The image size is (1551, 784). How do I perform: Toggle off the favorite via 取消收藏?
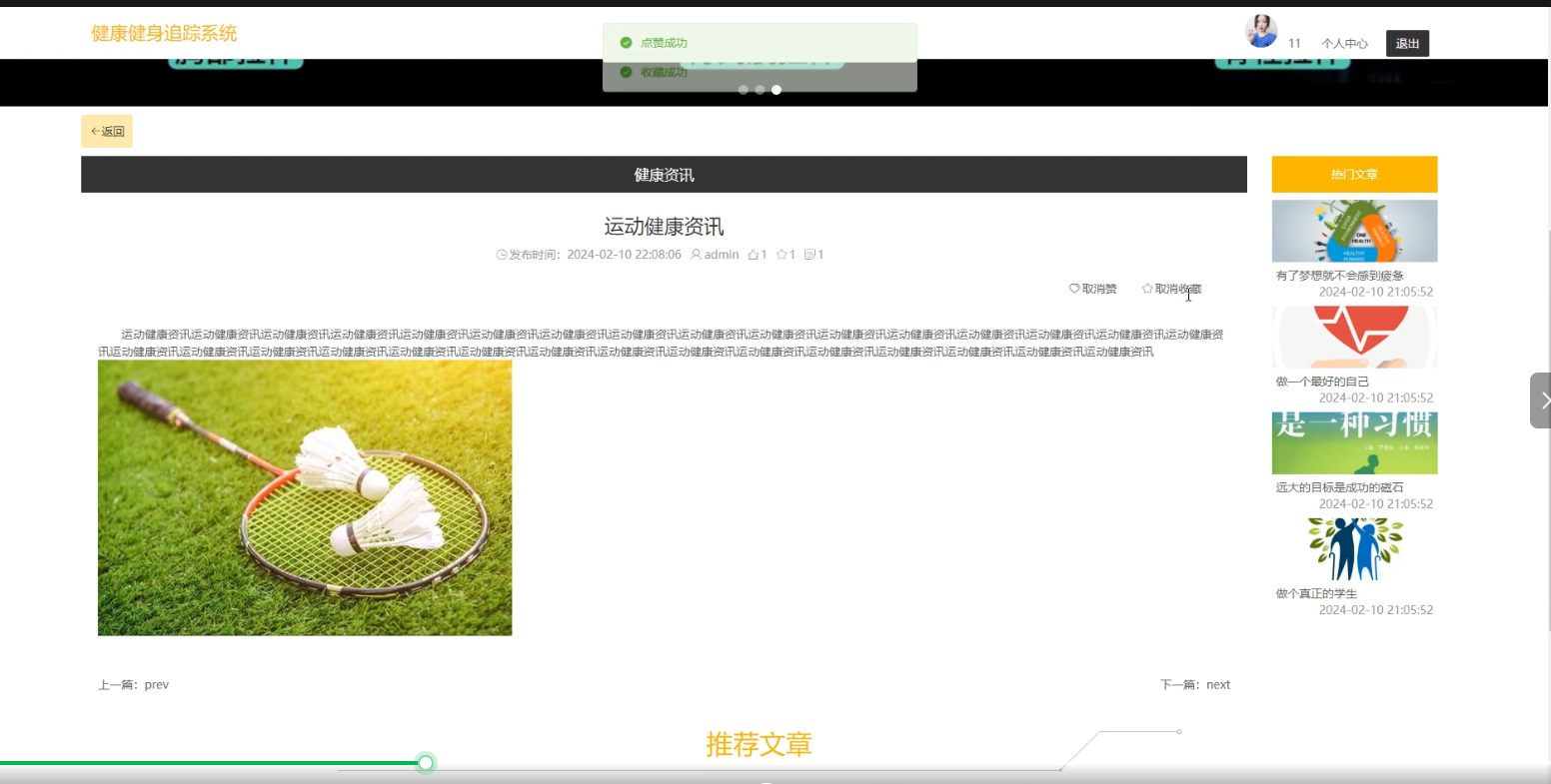1176,289
